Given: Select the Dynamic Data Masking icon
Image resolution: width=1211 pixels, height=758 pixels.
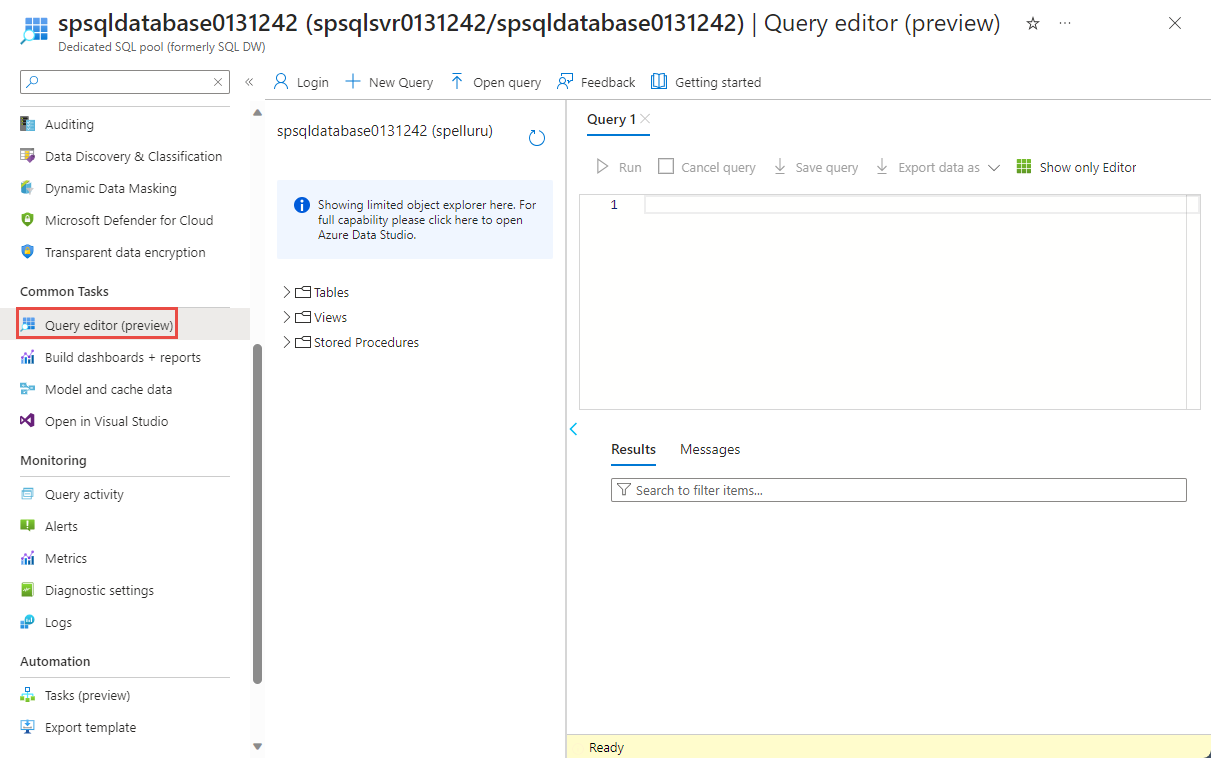Looking at the screenshot, I should [x=28, y=189].
